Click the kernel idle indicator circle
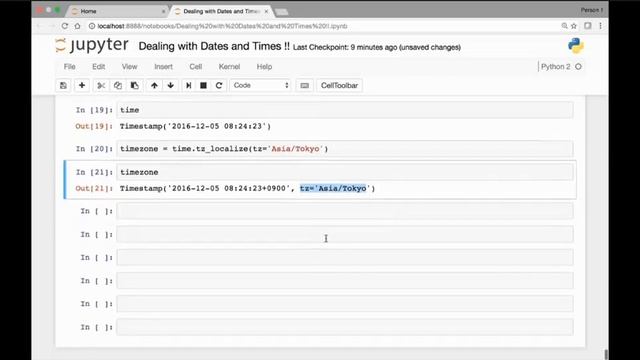 [x=578, y=67]
